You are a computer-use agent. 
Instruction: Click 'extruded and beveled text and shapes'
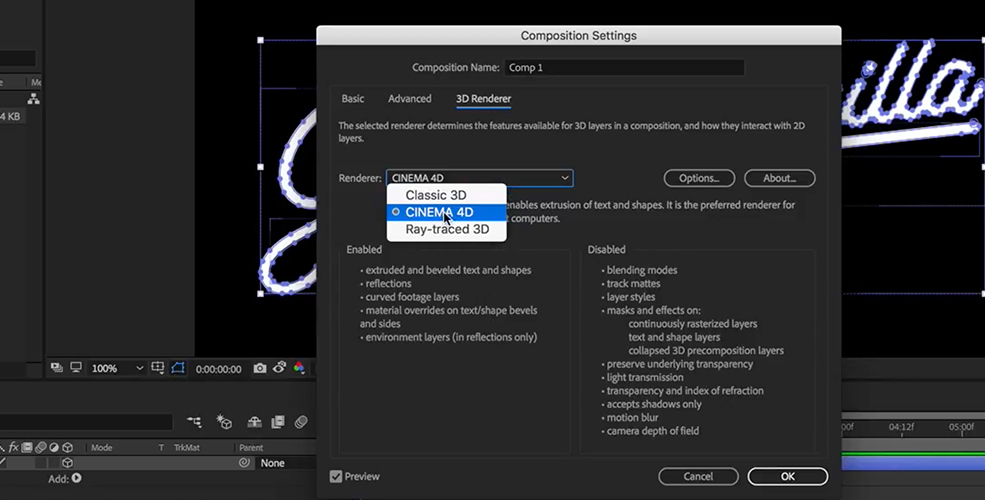(449, 270)
